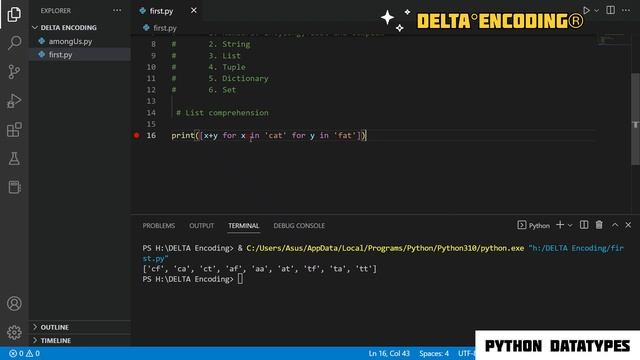Maximize panel with up chevron
Screen dimensions: 640x360
pyautogui.click(x=615, y=225)
